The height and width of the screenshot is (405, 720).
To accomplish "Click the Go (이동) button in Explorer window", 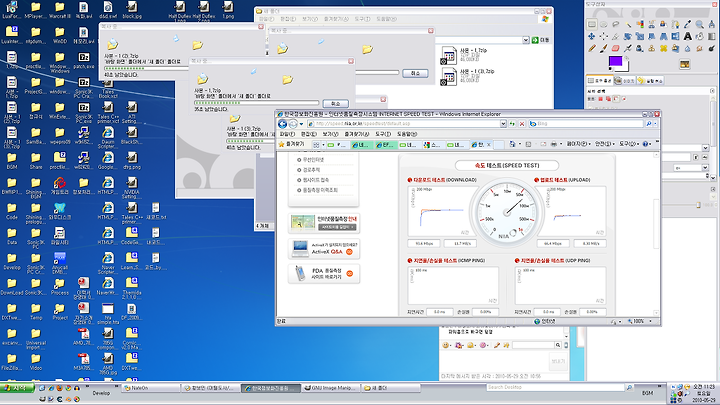I will coord(540,40).
